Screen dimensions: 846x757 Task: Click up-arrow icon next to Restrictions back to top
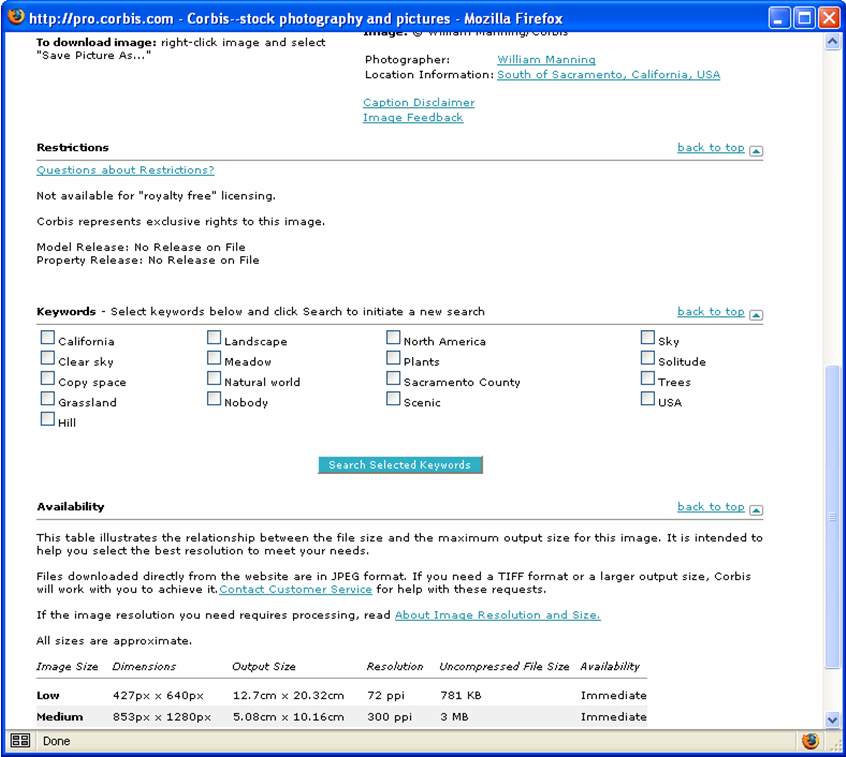(x=756, y=151)
